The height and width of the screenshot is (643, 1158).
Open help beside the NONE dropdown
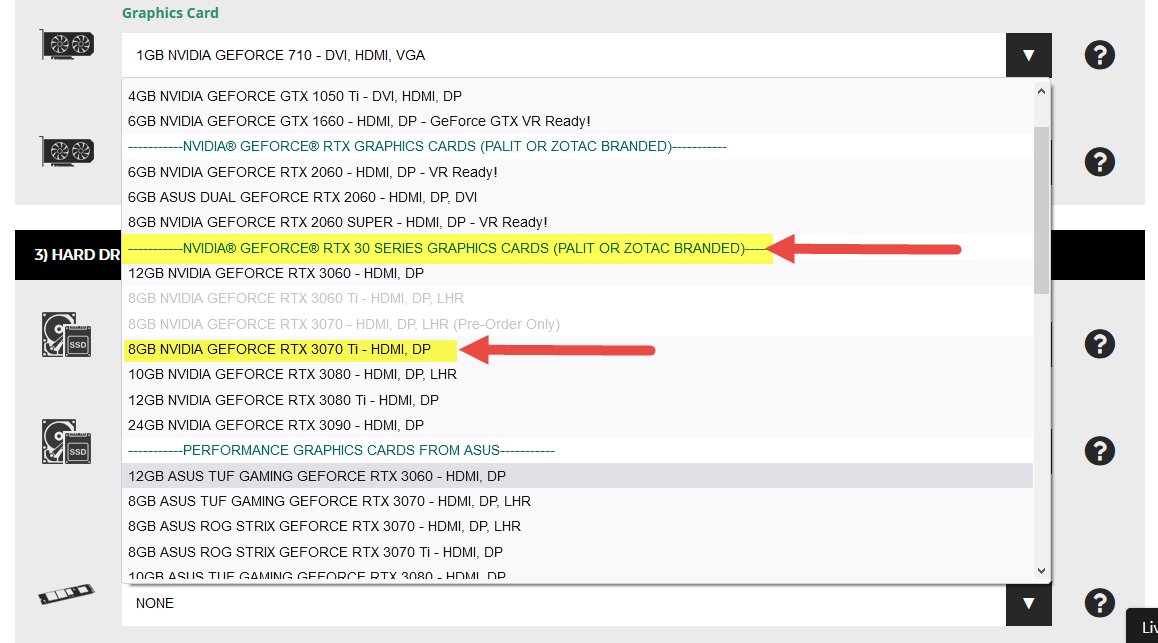click(x=1100, y=603)
